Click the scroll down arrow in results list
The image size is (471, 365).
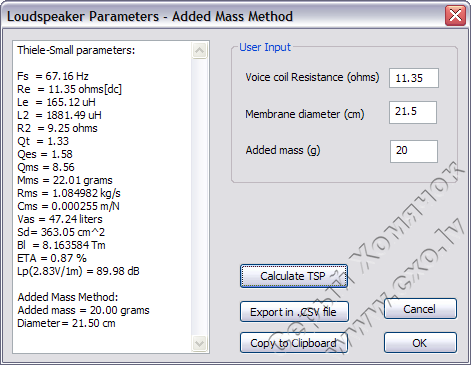pos(199,343)
